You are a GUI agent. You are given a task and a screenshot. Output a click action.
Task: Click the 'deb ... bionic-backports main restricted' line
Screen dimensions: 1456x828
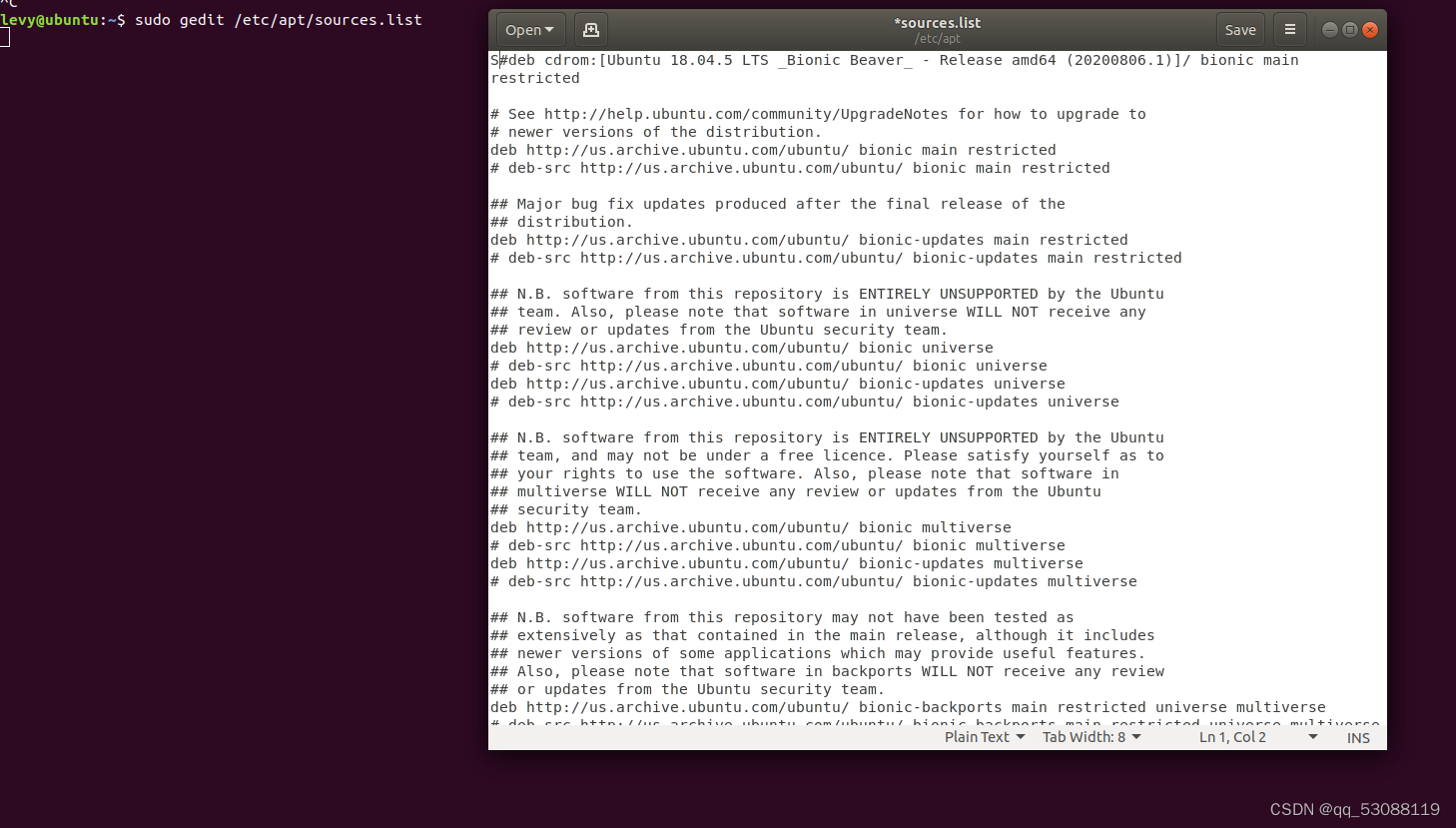pyautogui.click(x=908, y=707)
